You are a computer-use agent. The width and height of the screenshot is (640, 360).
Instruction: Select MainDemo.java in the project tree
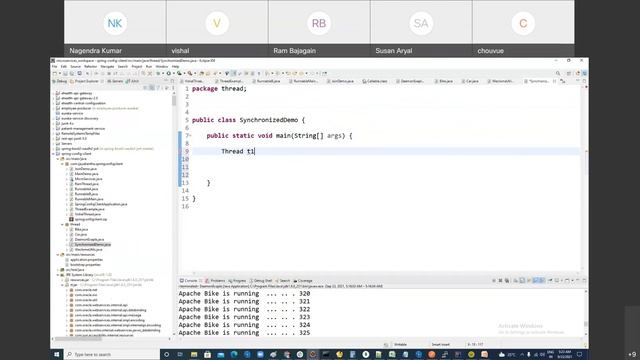pos(86,174)
